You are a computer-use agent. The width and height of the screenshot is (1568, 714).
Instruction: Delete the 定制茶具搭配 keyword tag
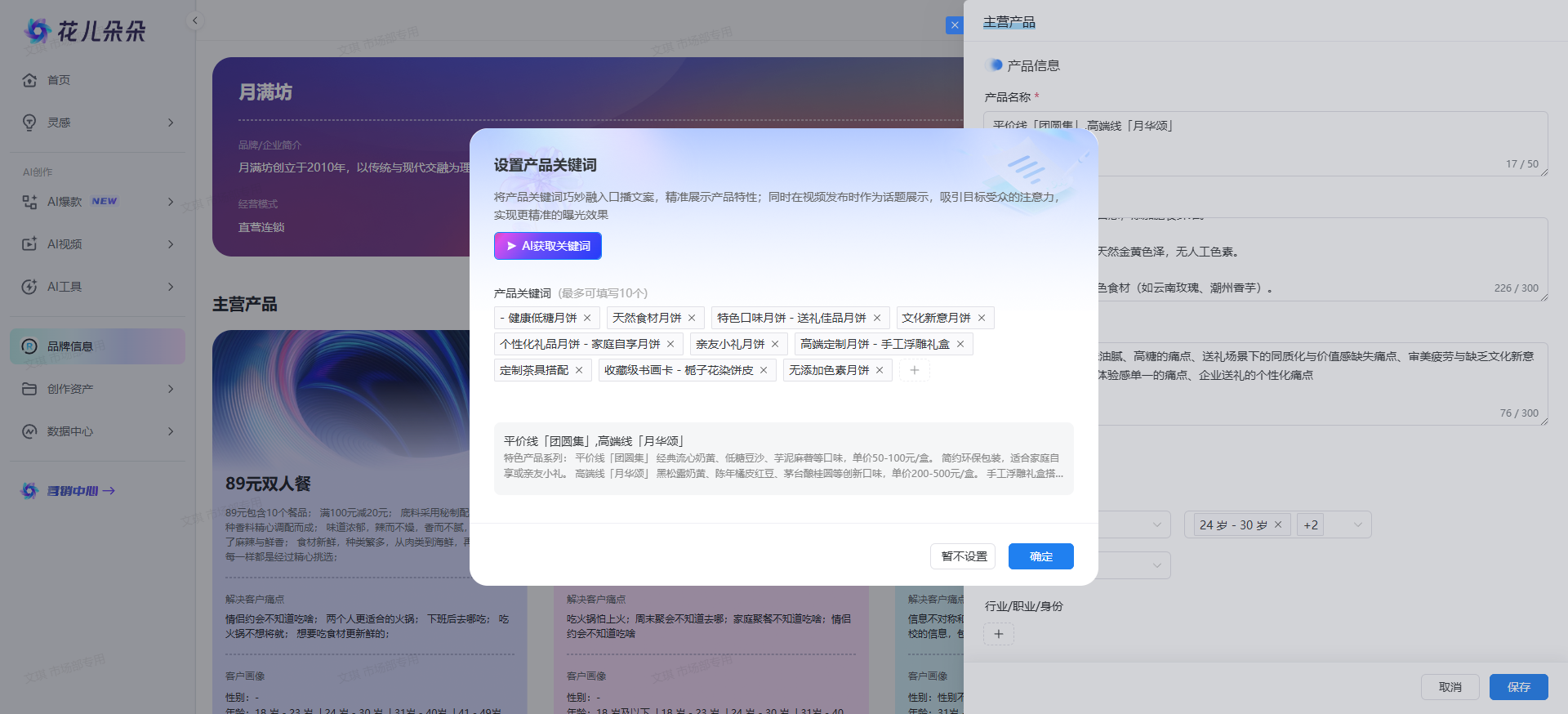click(x=579, y=370)
